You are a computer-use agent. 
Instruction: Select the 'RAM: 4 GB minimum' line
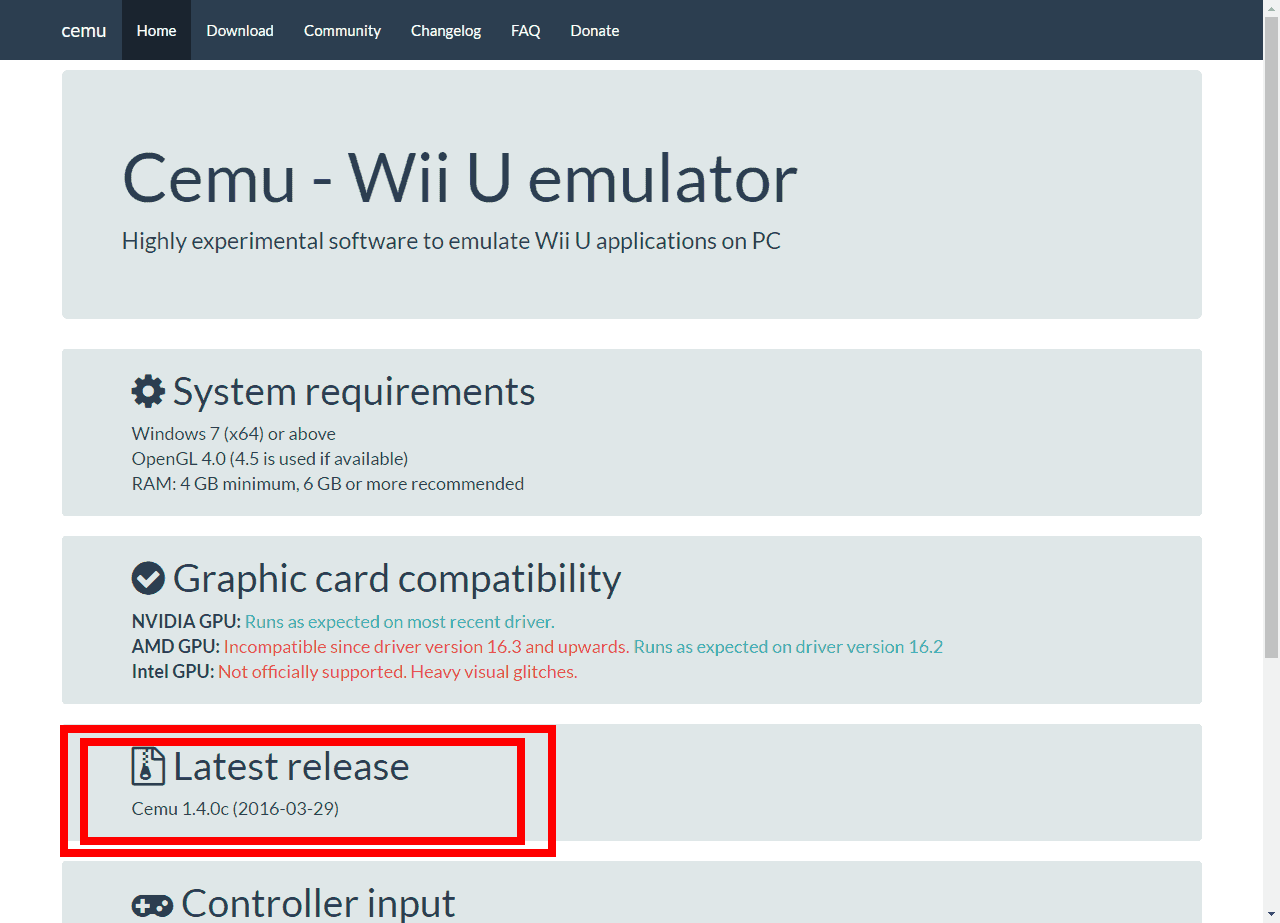pyautogui.click(x=328, y=484)
